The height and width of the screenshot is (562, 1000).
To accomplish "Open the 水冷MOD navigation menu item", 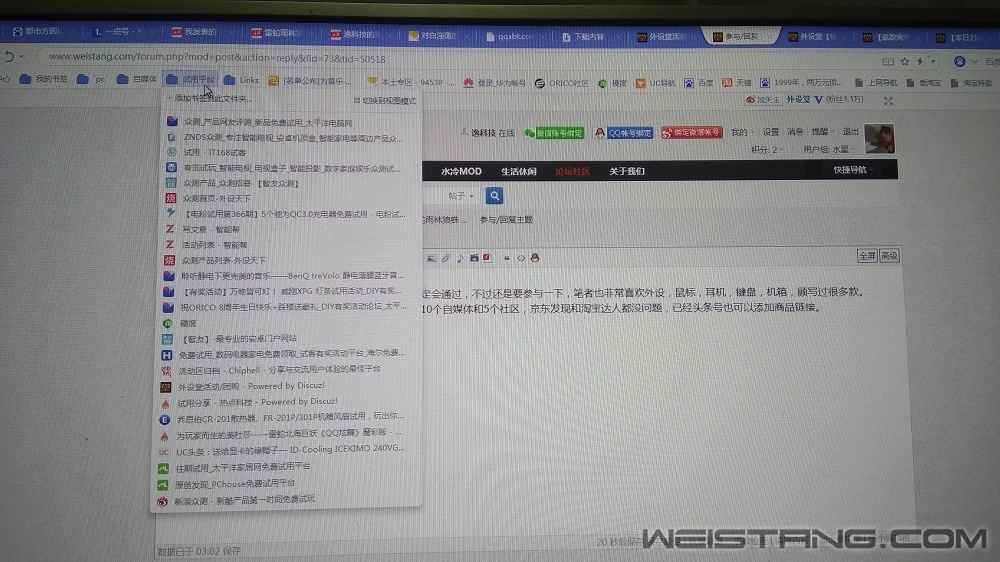I will pos(461,171).
